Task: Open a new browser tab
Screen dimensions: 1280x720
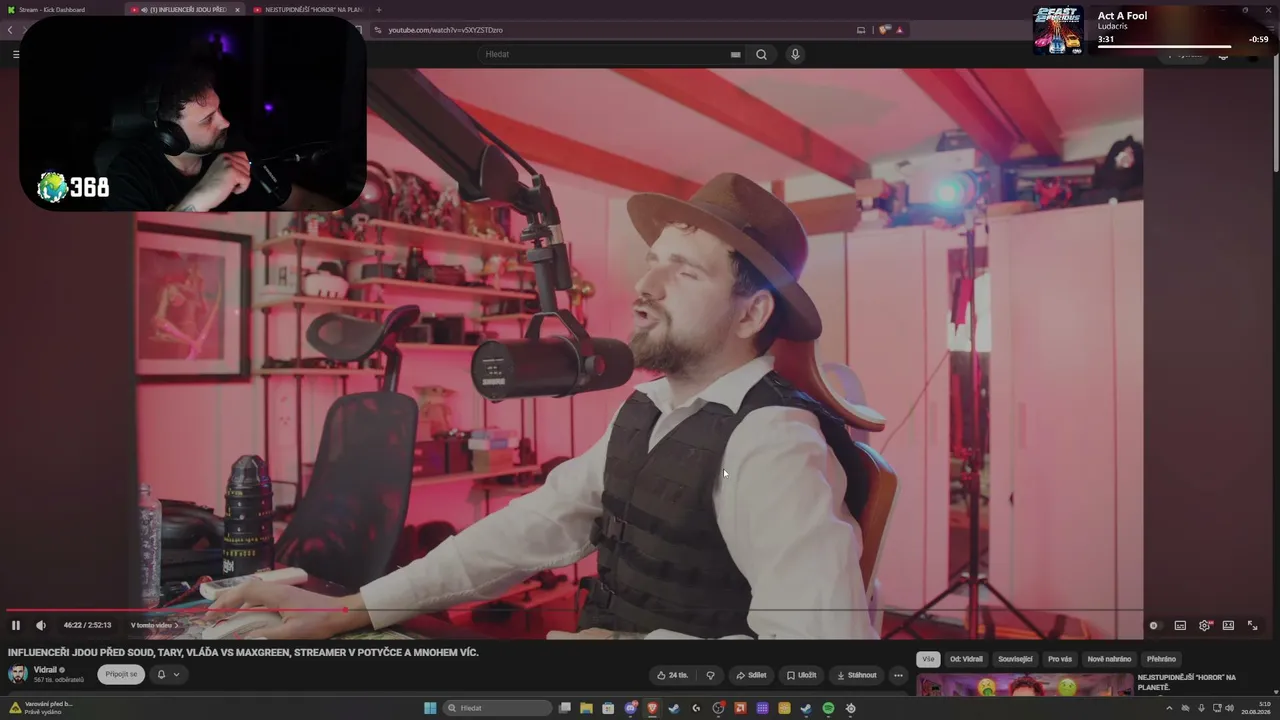Action: pos(379,9)
